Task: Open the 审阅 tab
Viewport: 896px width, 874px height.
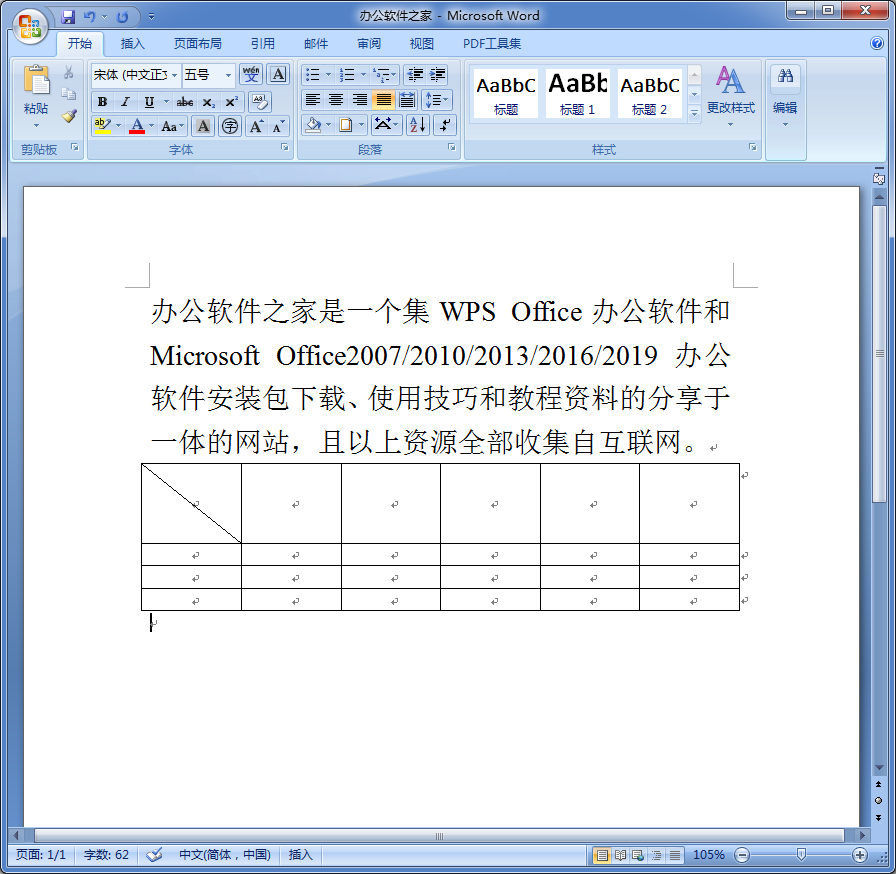Action: click(369, 43)
